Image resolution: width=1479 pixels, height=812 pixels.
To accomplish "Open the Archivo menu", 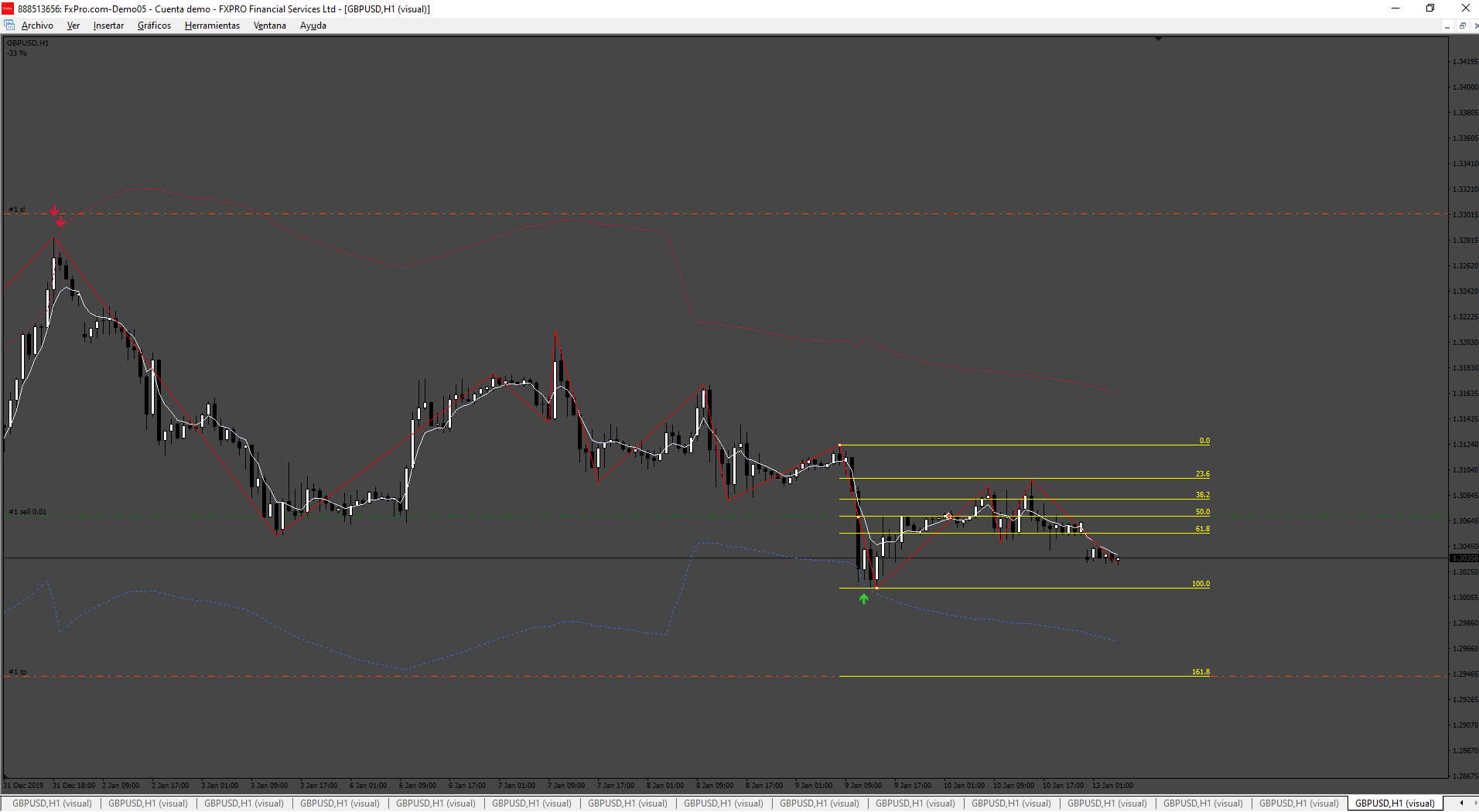I will [x=37, y=26].
